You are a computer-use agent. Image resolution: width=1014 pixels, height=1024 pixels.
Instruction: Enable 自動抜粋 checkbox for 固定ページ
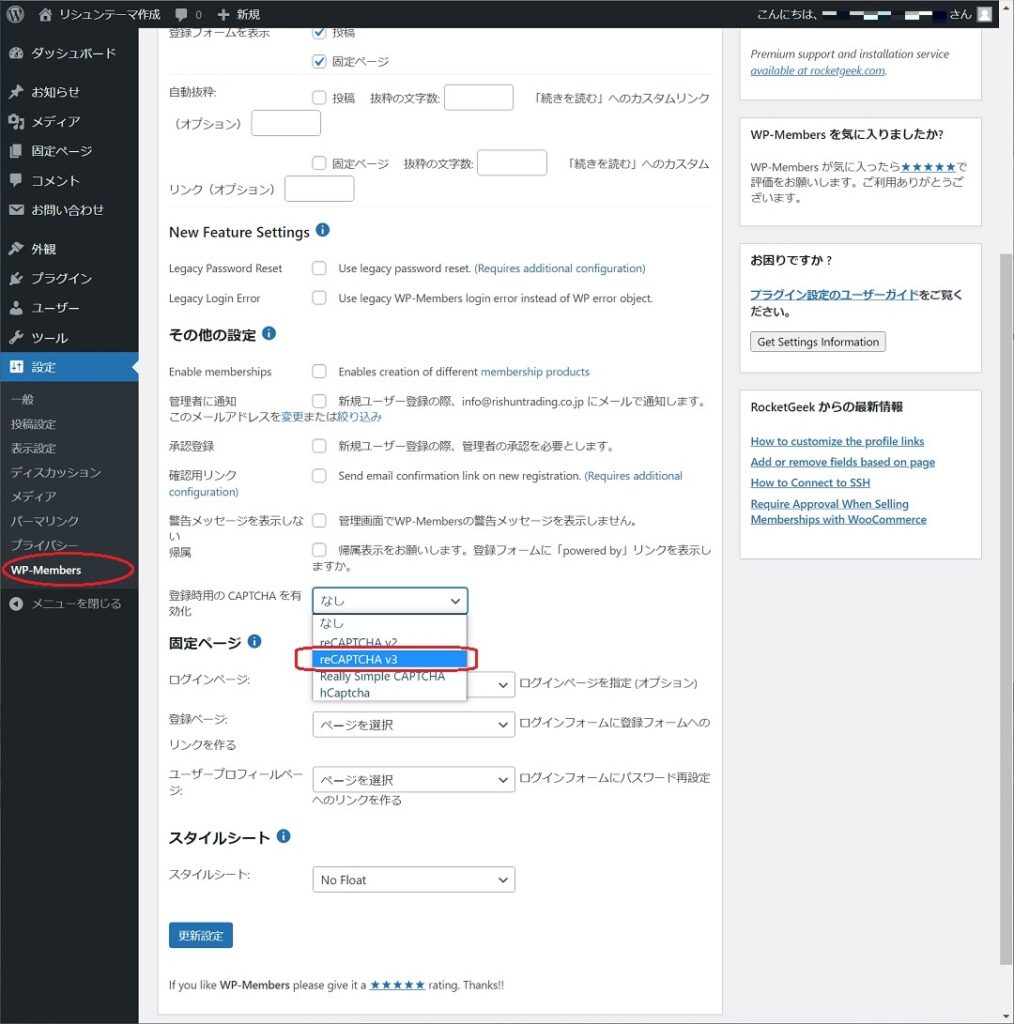[319, 163]
